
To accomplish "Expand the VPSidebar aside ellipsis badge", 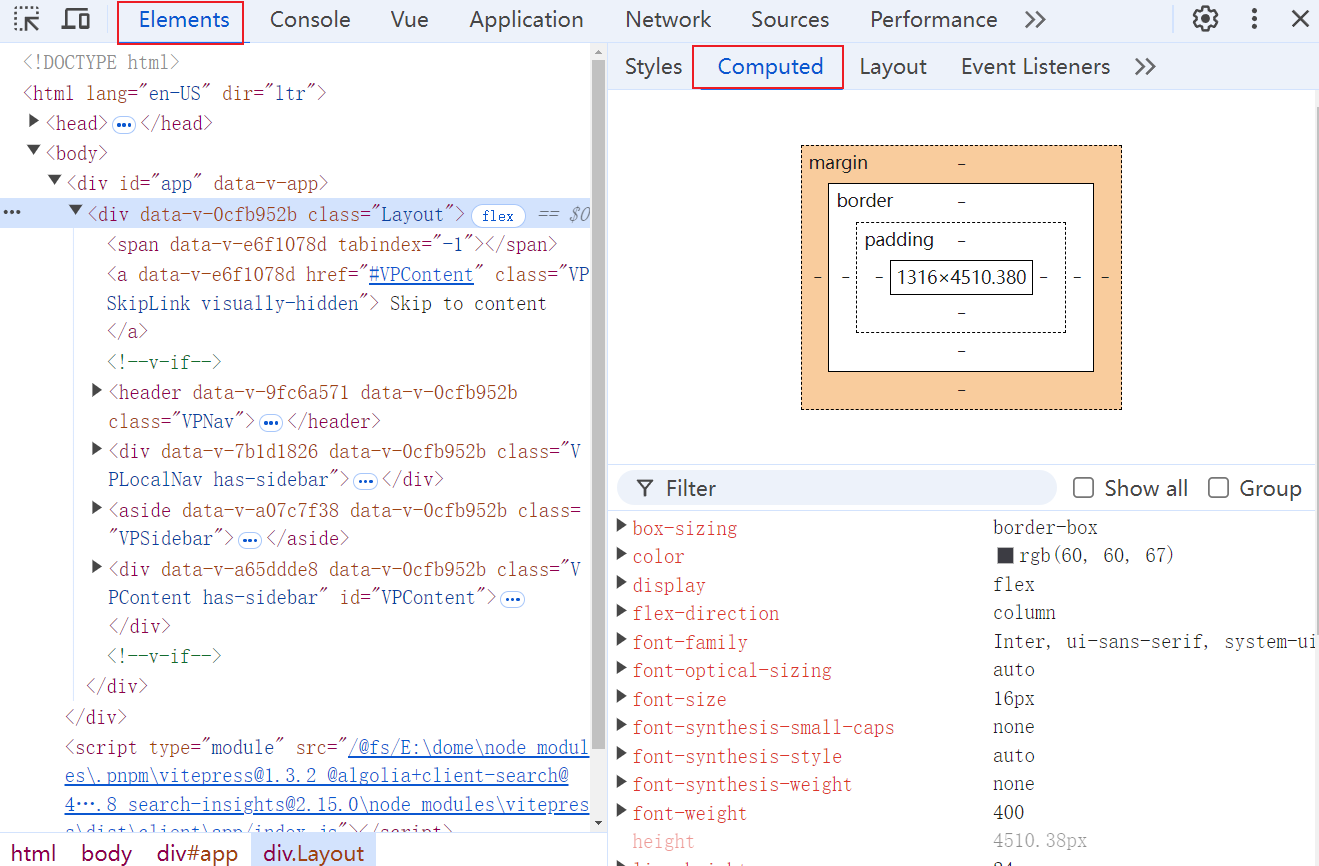I will pos(249,540).
